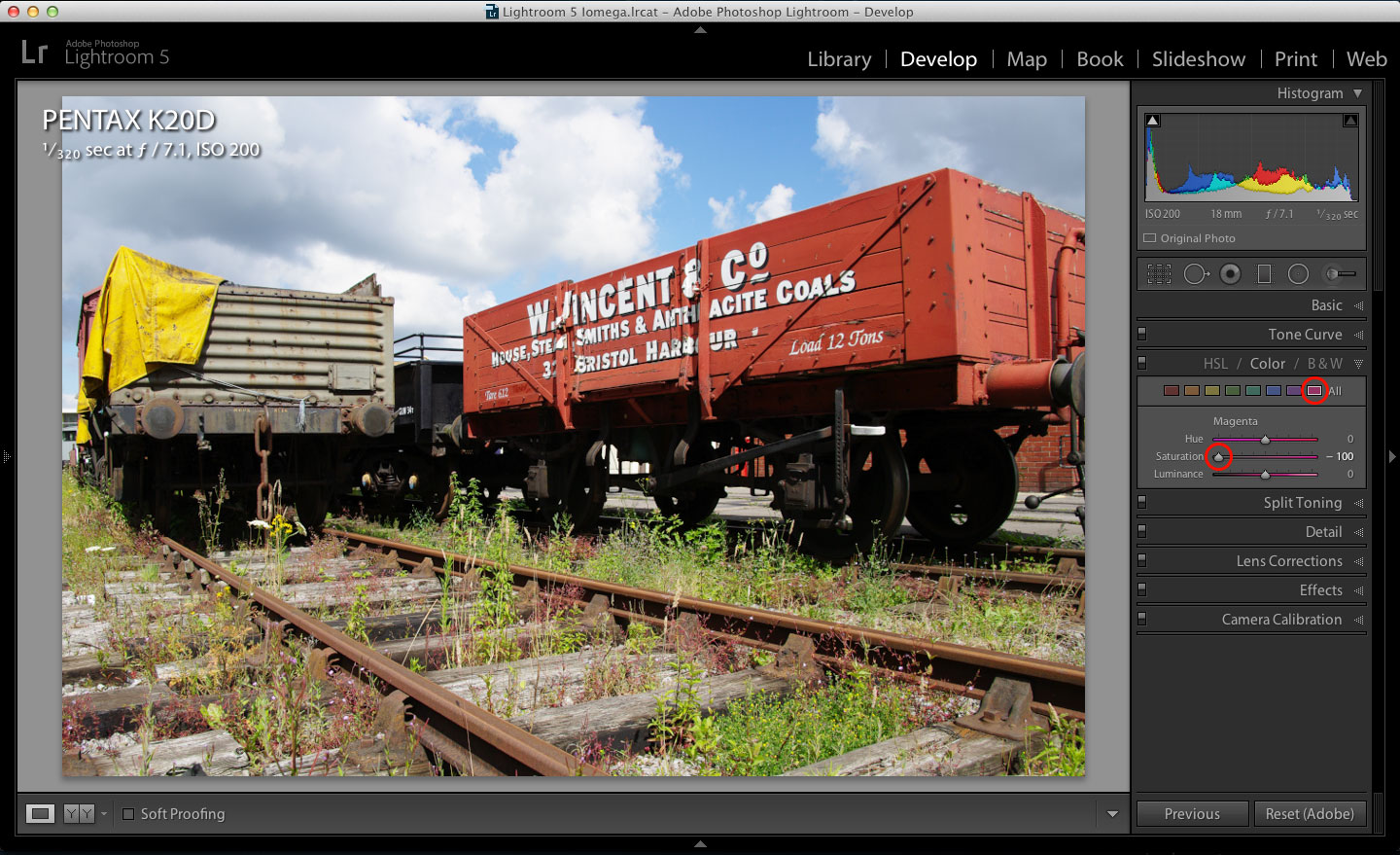Show the bottom Filmstrip panel
The image size is (1400, 855).
pyautogui.click(x=700, y=844)
